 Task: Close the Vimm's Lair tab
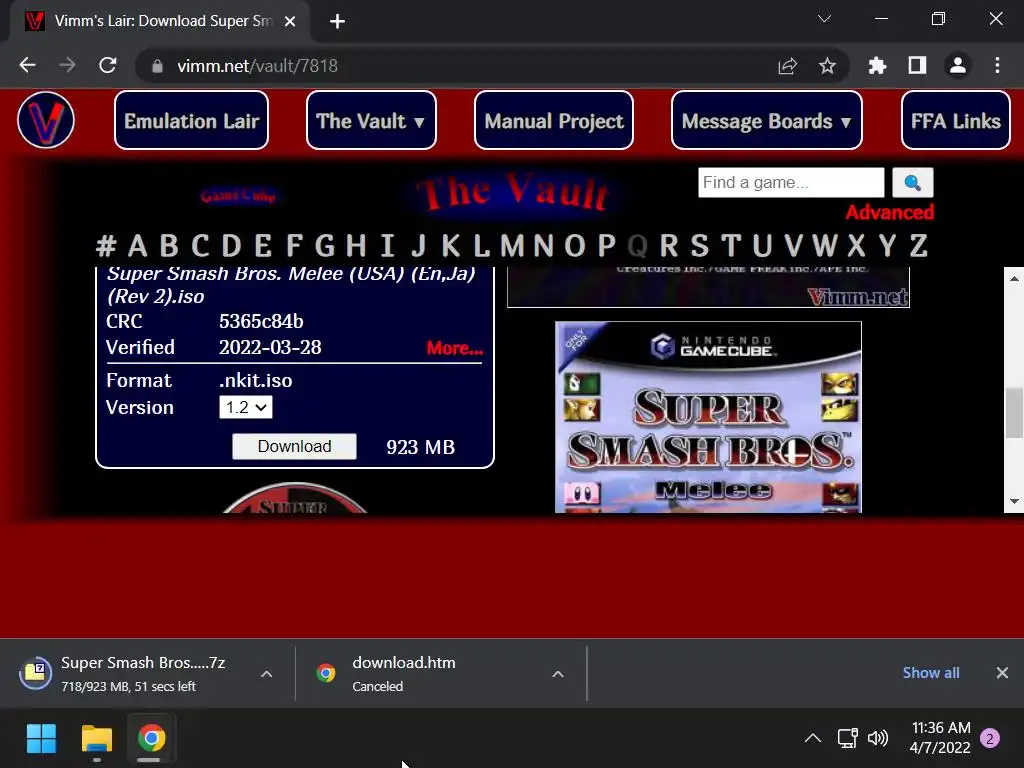click(x=290, y=22)
